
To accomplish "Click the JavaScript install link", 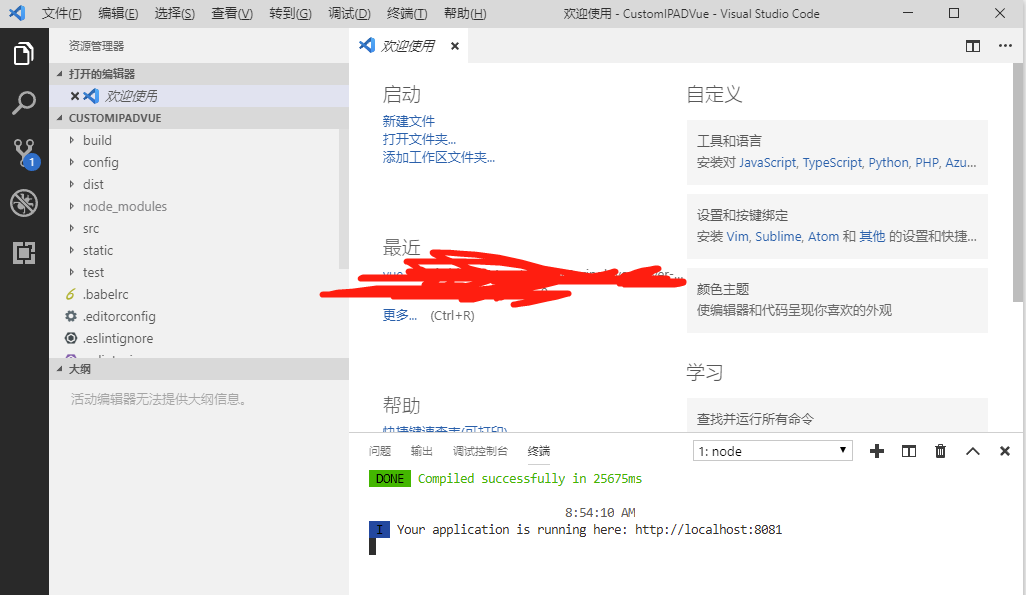I will pos(768,162).
